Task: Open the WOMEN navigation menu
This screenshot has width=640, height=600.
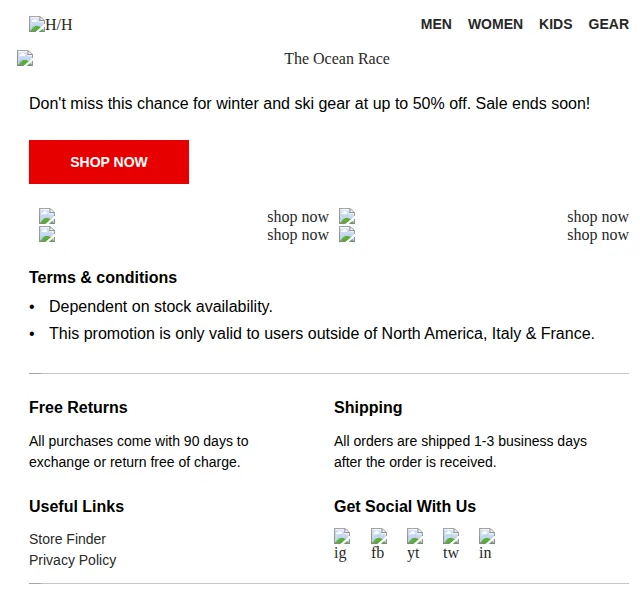Action: [495, 24]
